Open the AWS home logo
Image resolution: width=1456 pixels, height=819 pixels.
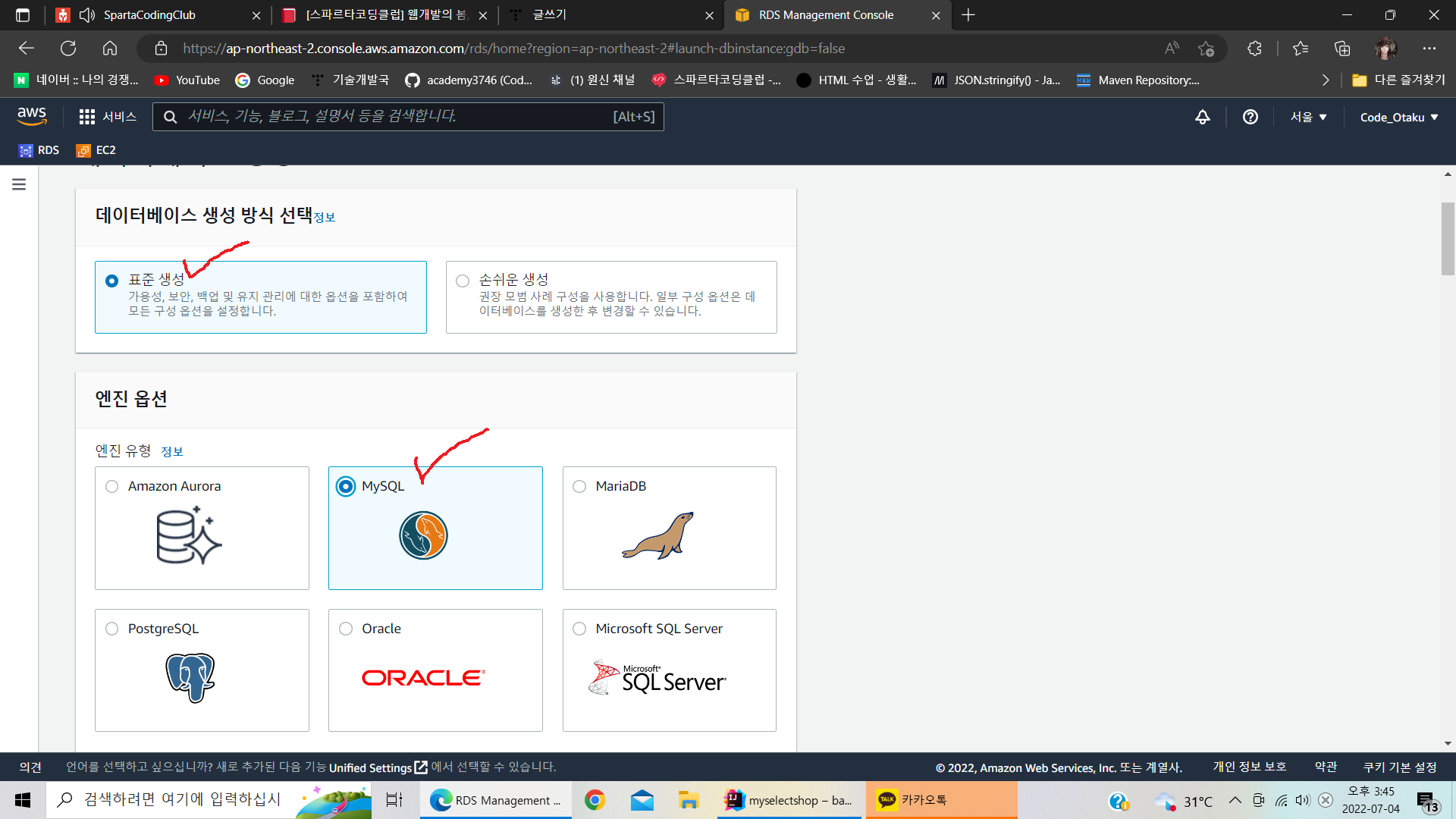pos(32,116)
